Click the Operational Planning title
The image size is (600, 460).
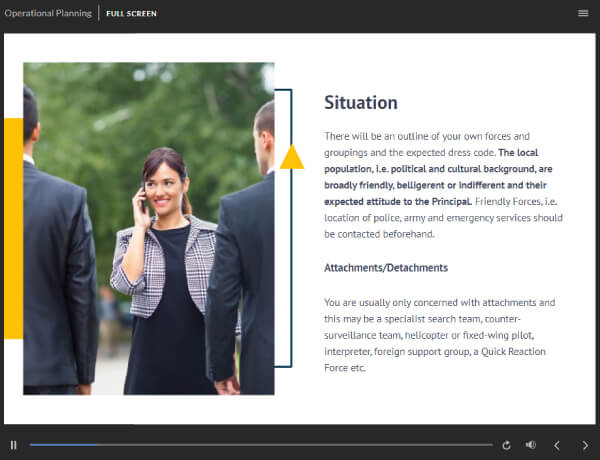point(48,13)
